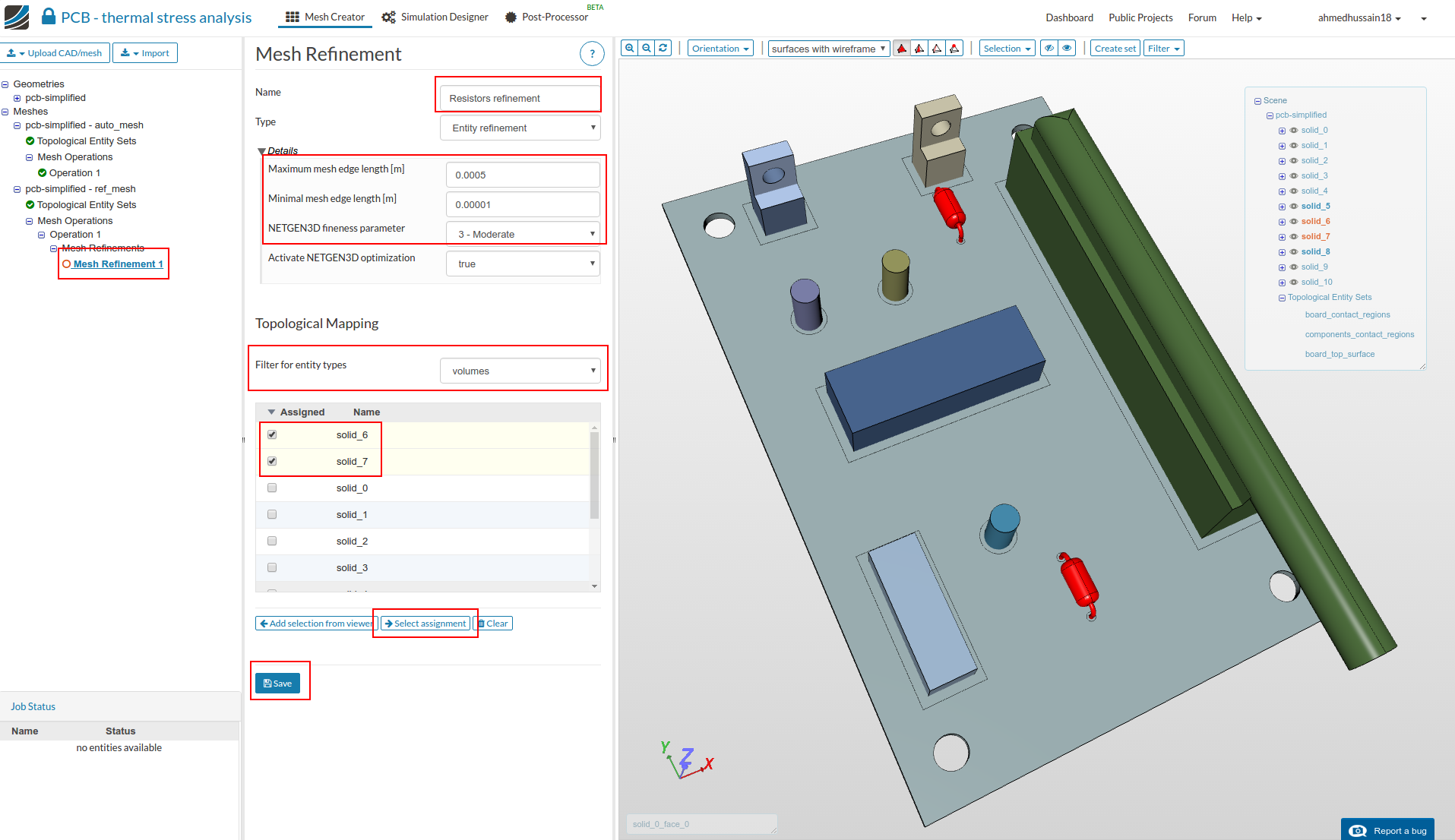
Task: Click the zoom out magnifier icon
Action: tap(647, 49)
